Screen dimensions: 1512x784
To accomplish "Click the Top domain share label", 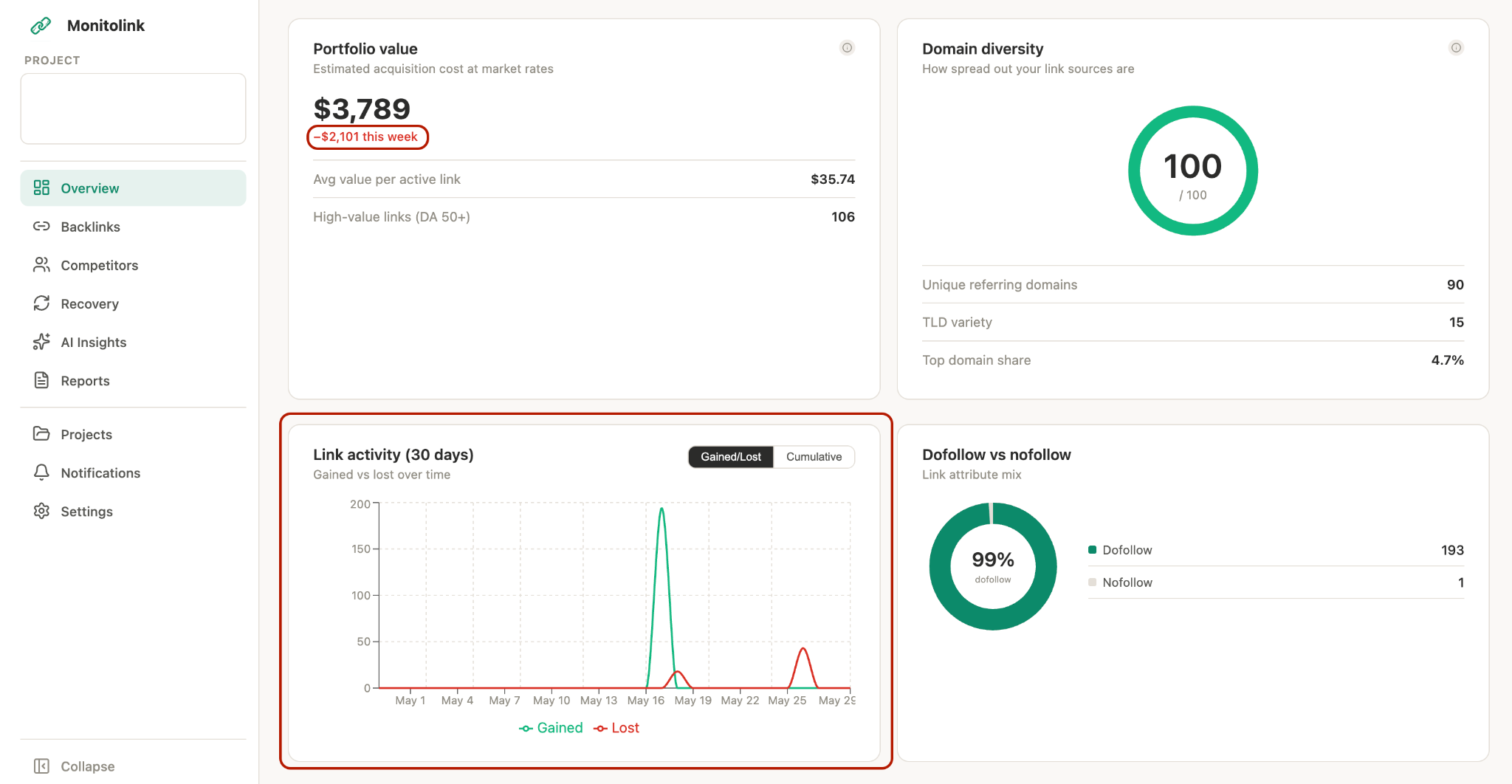I will click(976, 360).
